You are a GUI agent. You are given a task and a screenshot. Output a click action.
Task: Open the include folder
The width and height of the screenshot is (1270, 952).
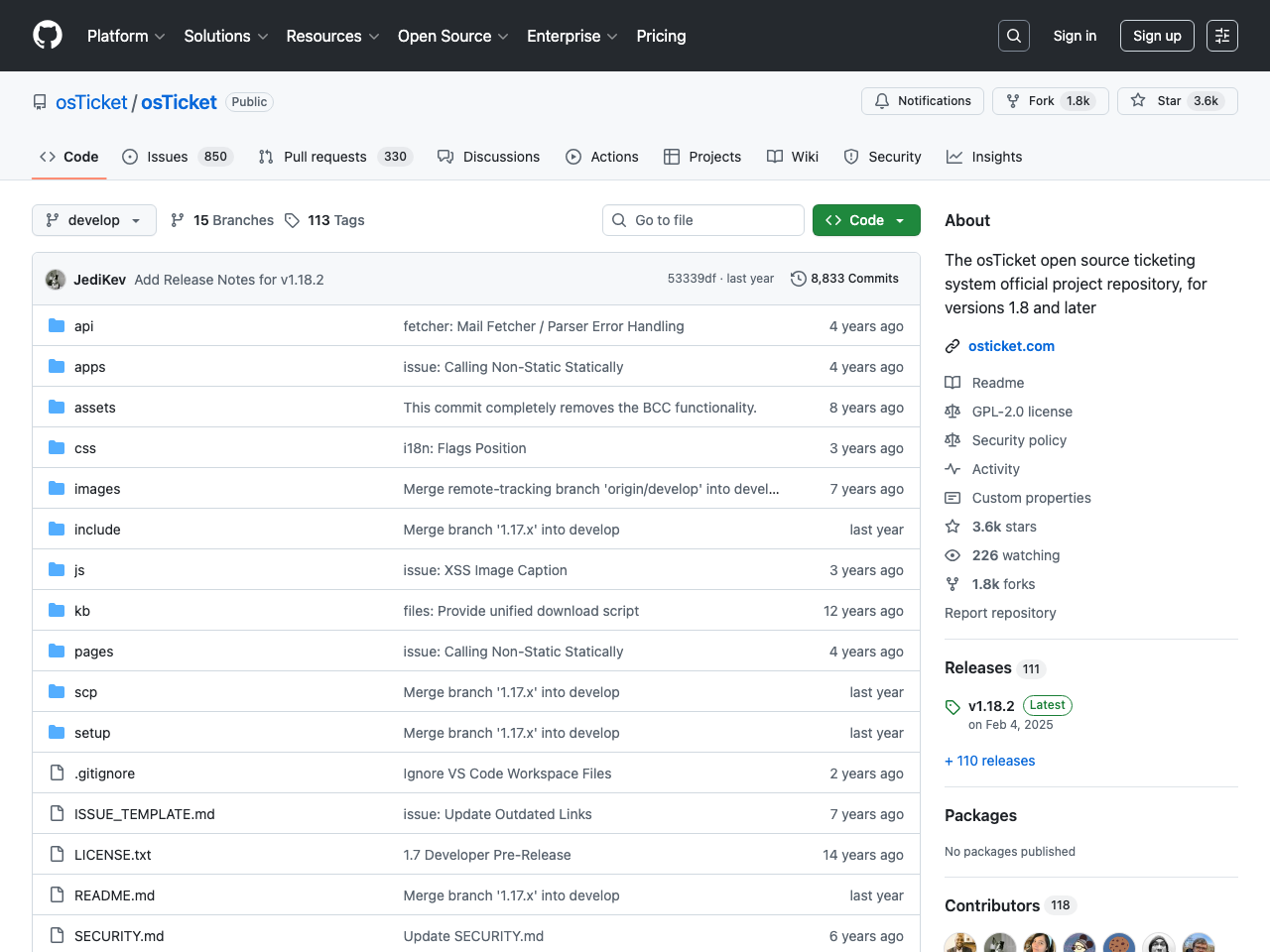[x=97, y=530]
